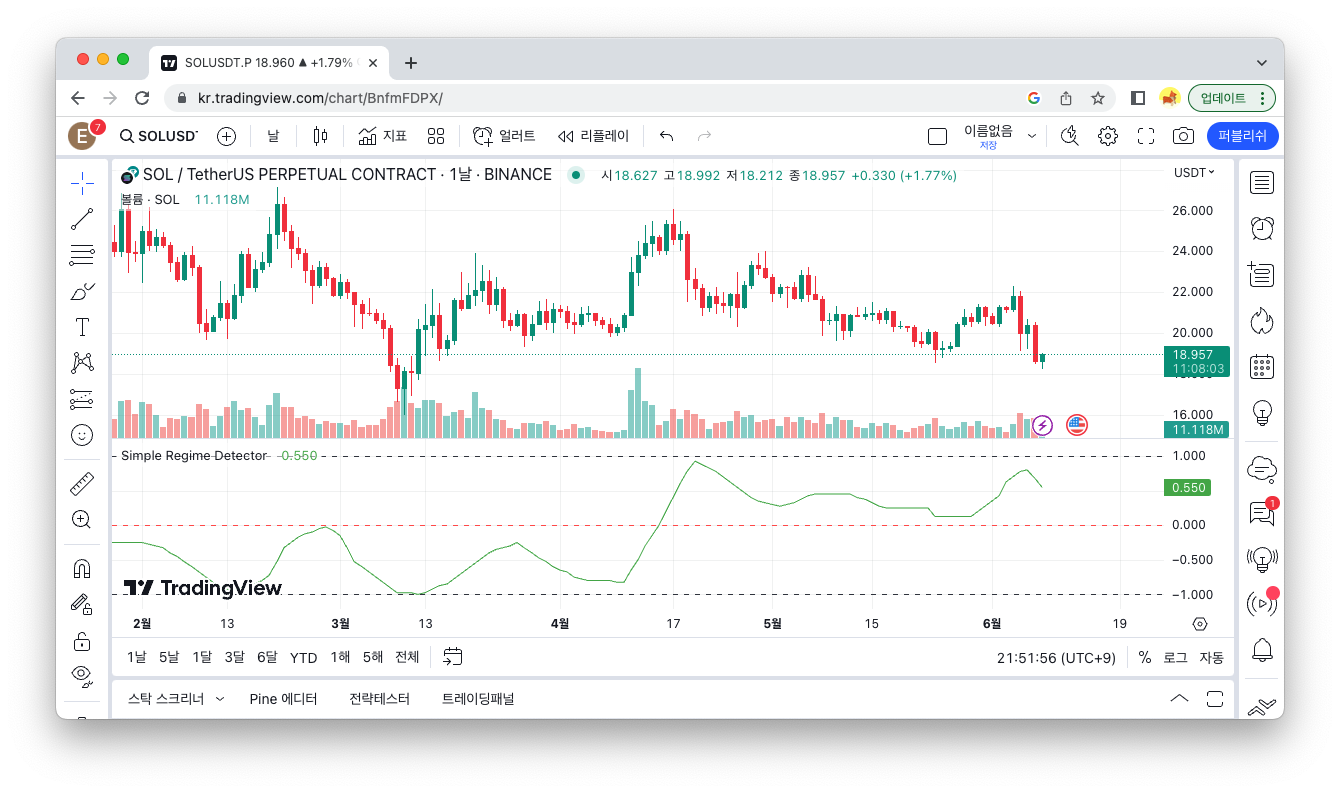Open the SOLUSD symbol search
The image size is (1340, 793).
[x=159, y=136]
